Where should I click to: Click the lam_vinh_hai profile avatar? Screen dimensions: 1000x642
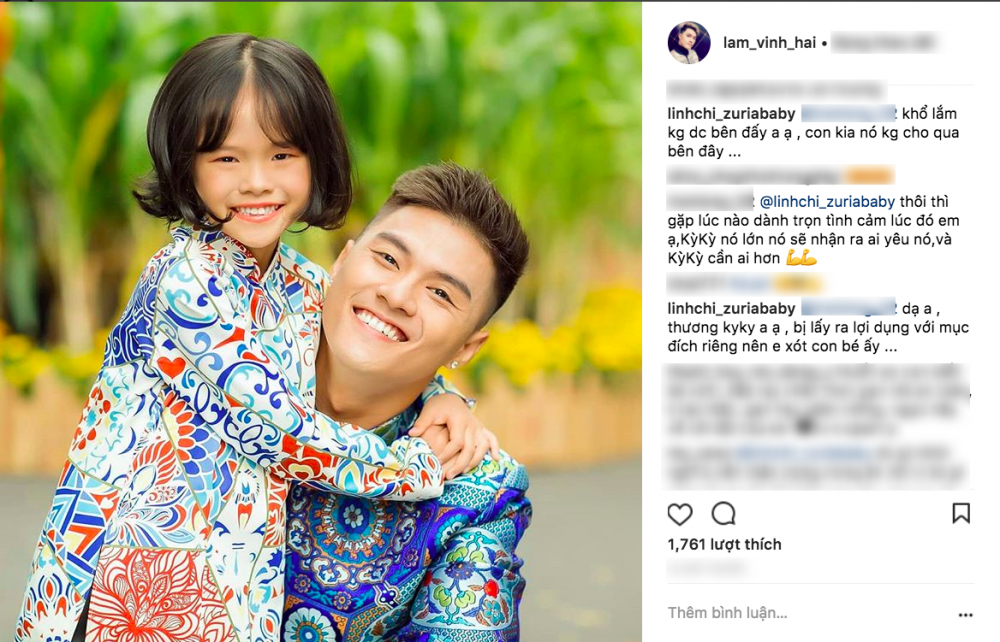click(x=689, y=43)
